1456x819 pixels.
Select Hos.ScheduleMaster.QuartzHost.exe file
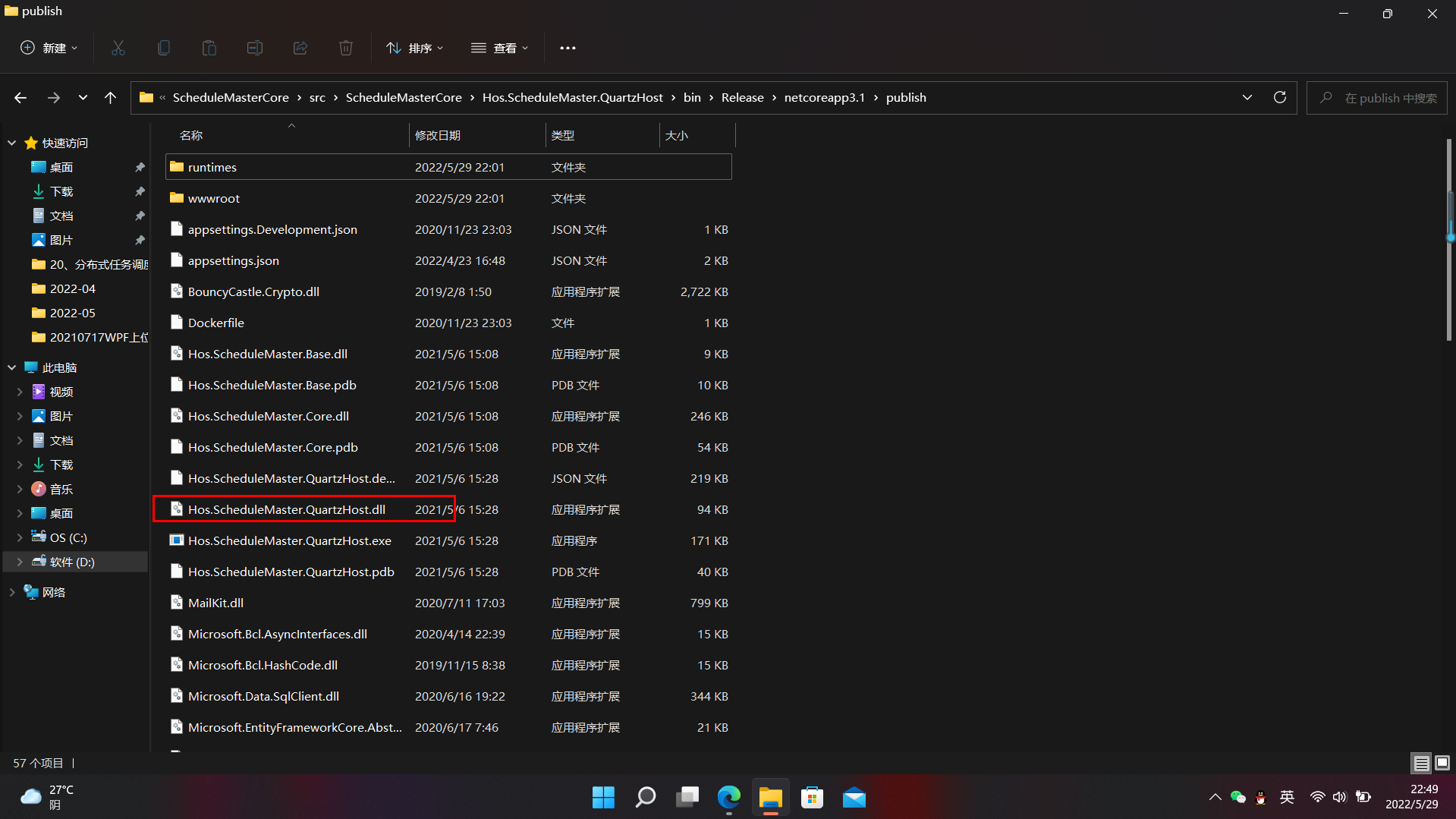tap(448, 540)
